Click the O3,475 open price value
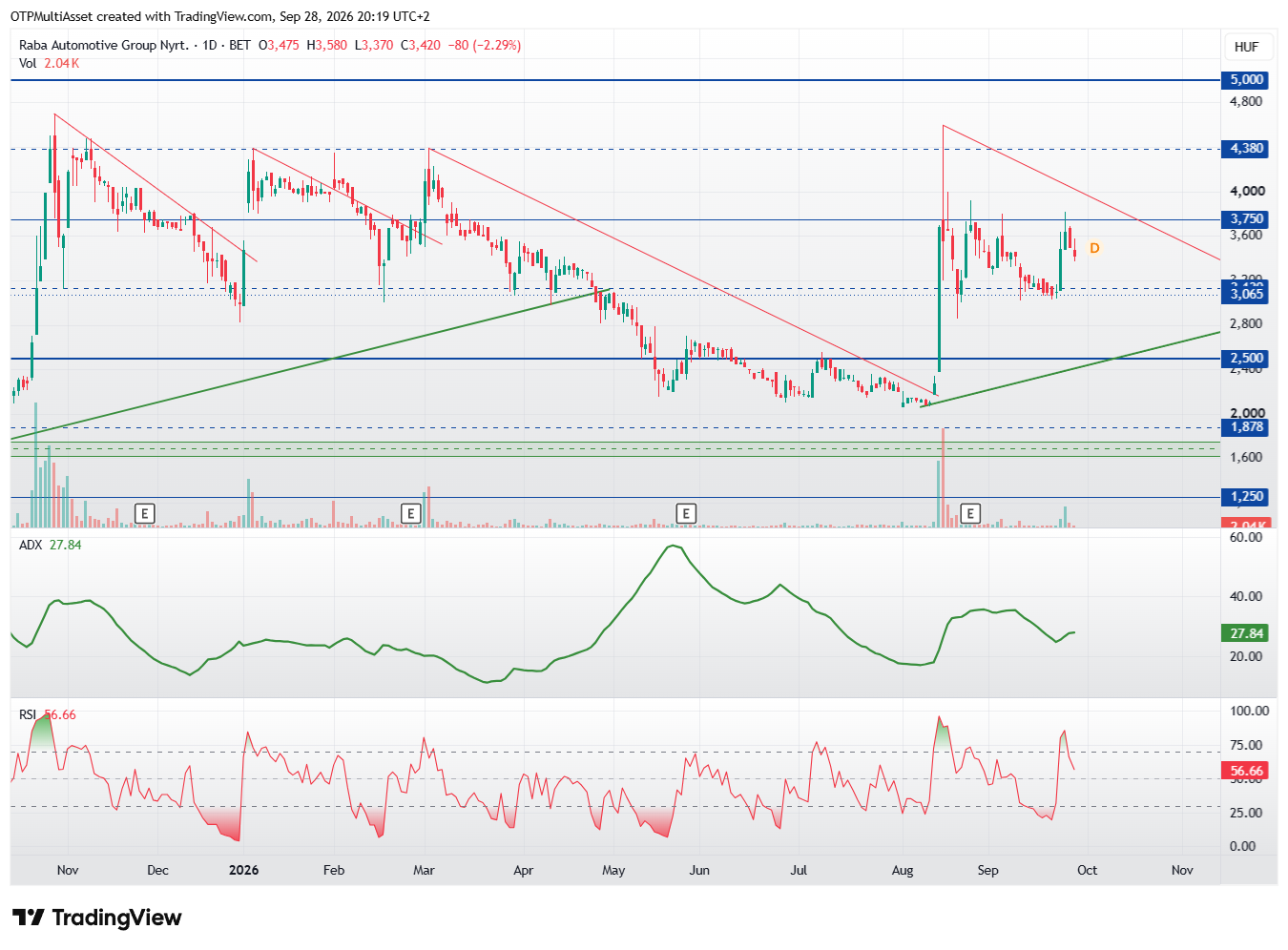This screenshot has height=950, width=1288. pos(279,45)
